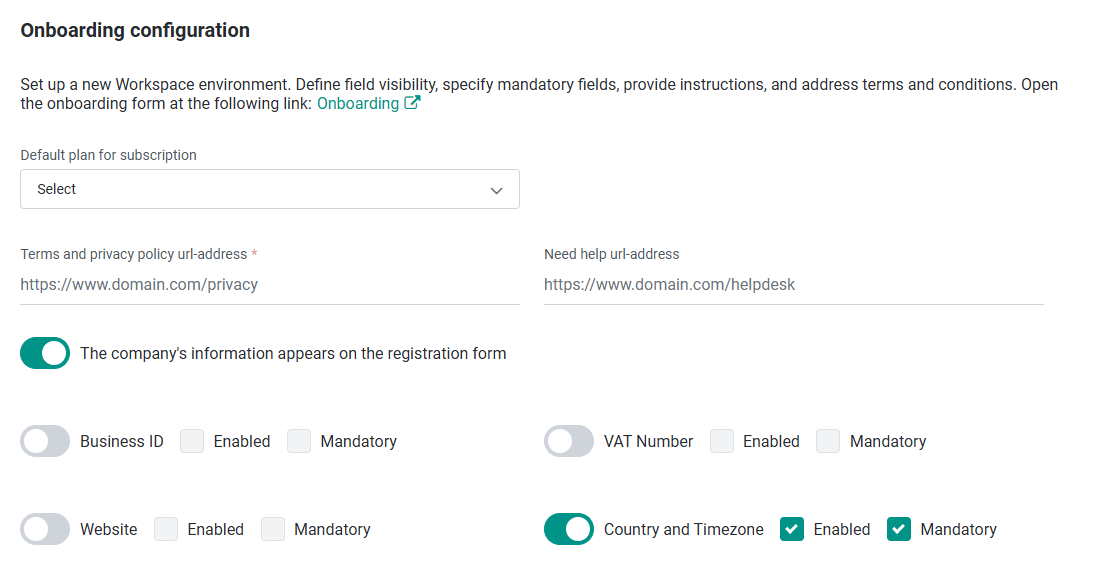Click the teal checkmark in Country Enabled checkbox
The height and width of the screenshot is (582, 1104).
coord(792,529)
